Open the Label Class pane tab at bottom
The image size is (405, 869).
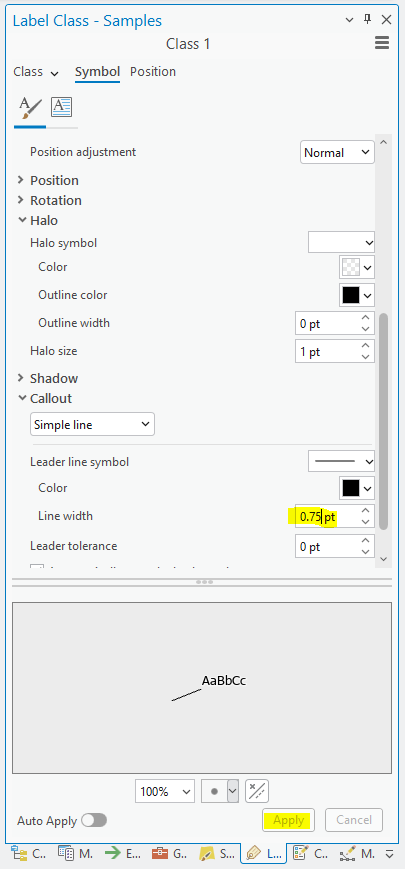(263, 854)
